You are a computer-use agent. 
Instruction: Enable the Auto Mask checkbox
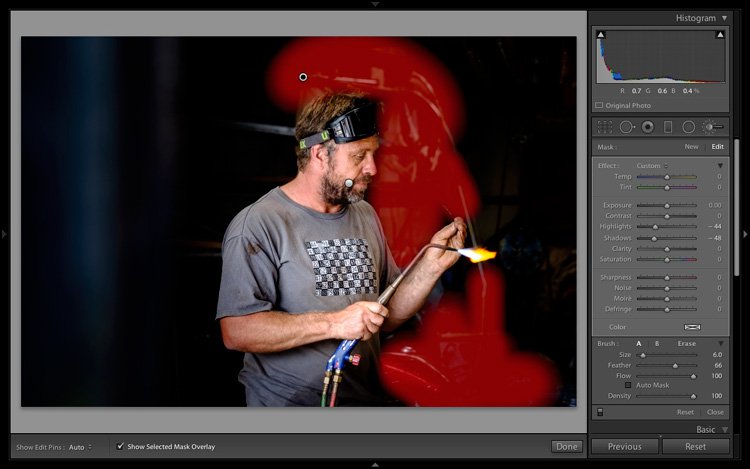click(x=628, y=385)
